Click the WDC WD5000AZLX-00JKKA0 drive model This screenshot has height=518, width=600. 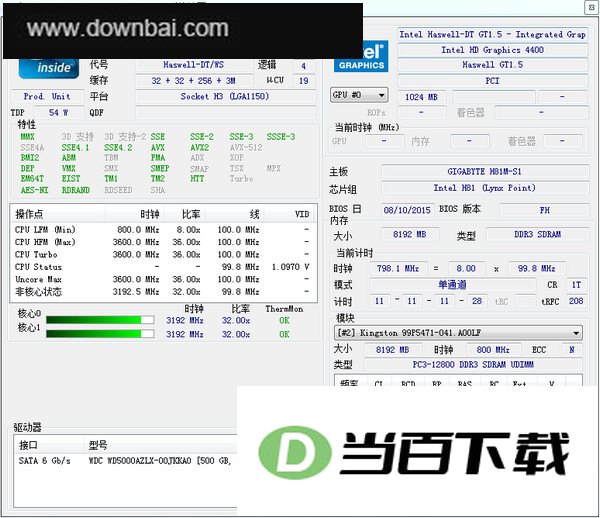coord(140,461)
